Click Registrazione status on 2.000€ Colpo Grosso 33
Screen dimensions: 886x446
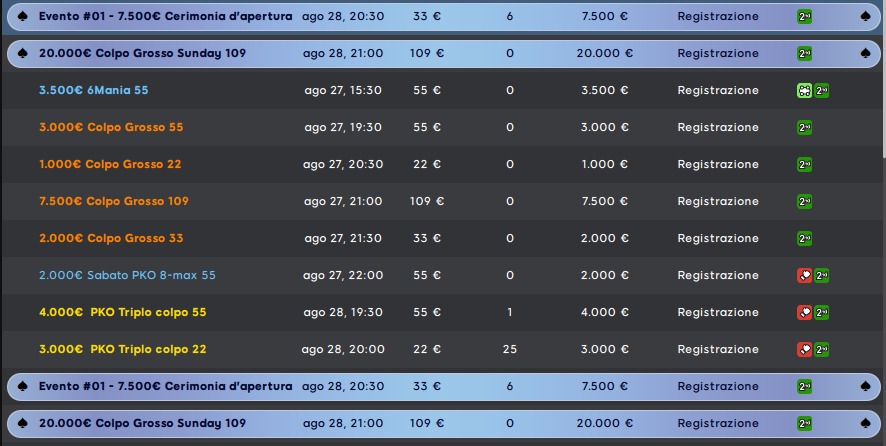click(718, 239)
